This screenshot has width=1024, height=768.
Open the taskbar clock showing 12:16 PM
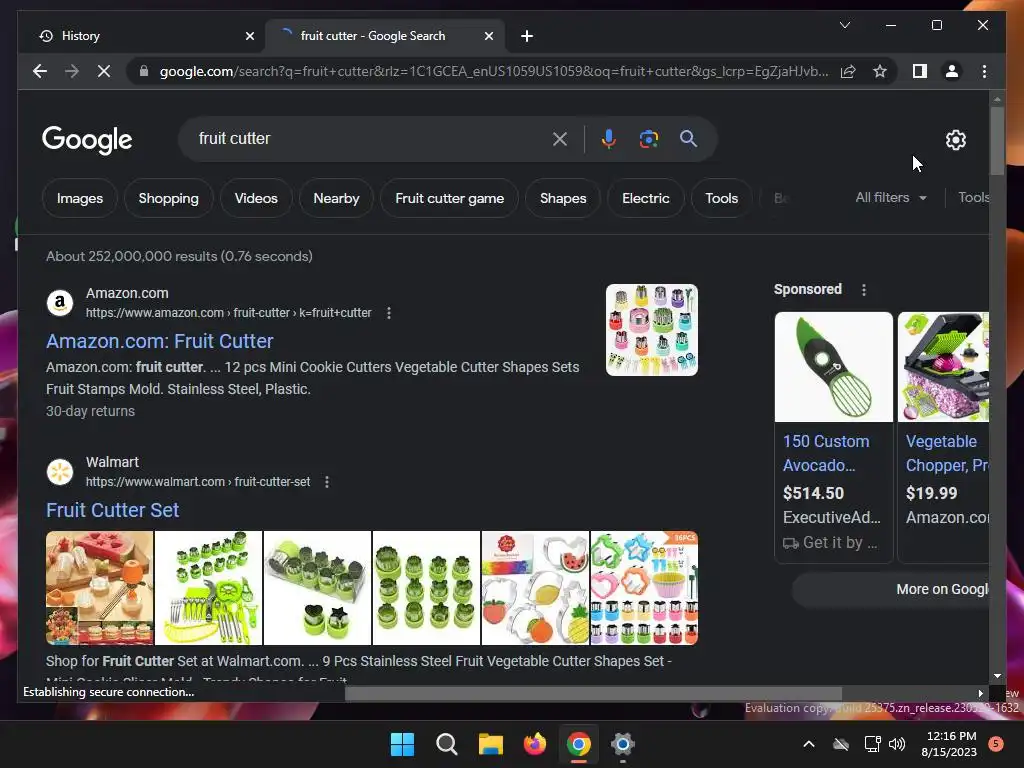949,744
